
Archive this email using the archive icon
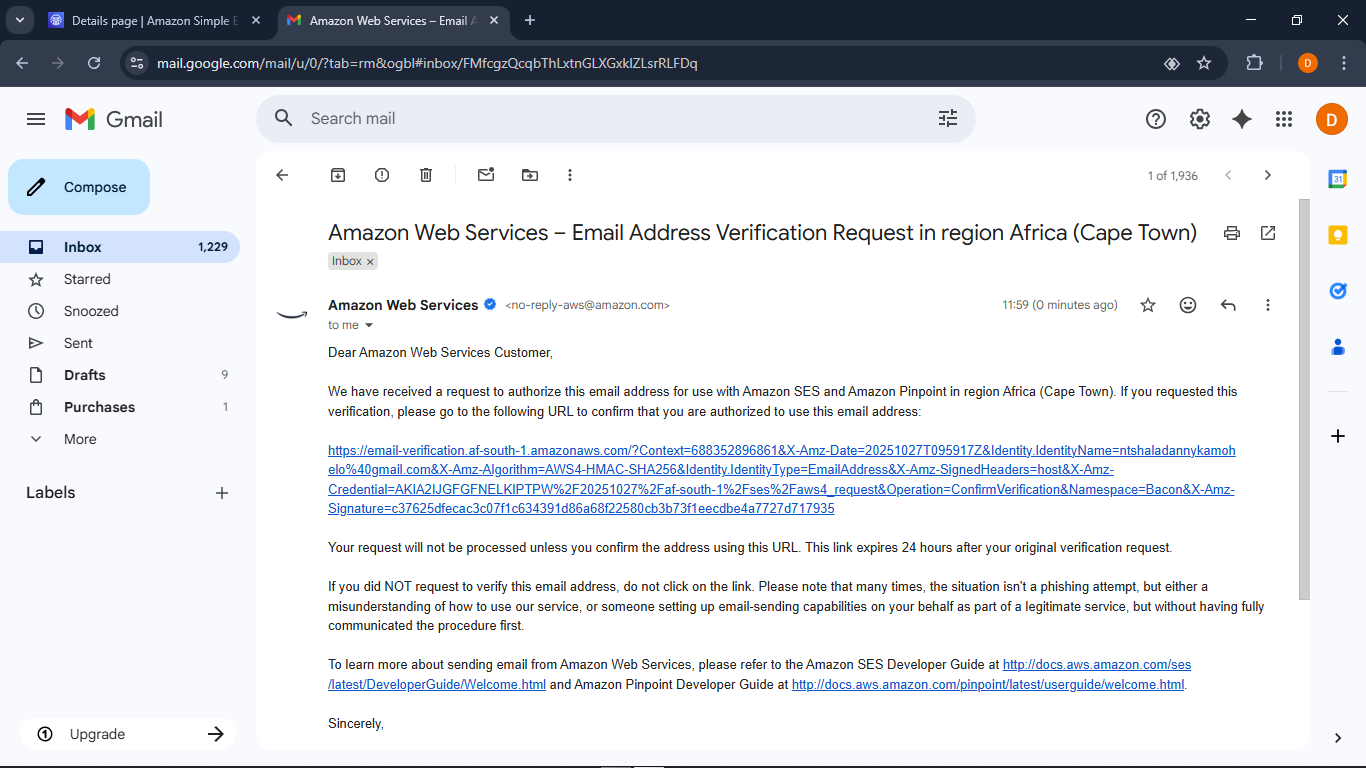(338, 175)
